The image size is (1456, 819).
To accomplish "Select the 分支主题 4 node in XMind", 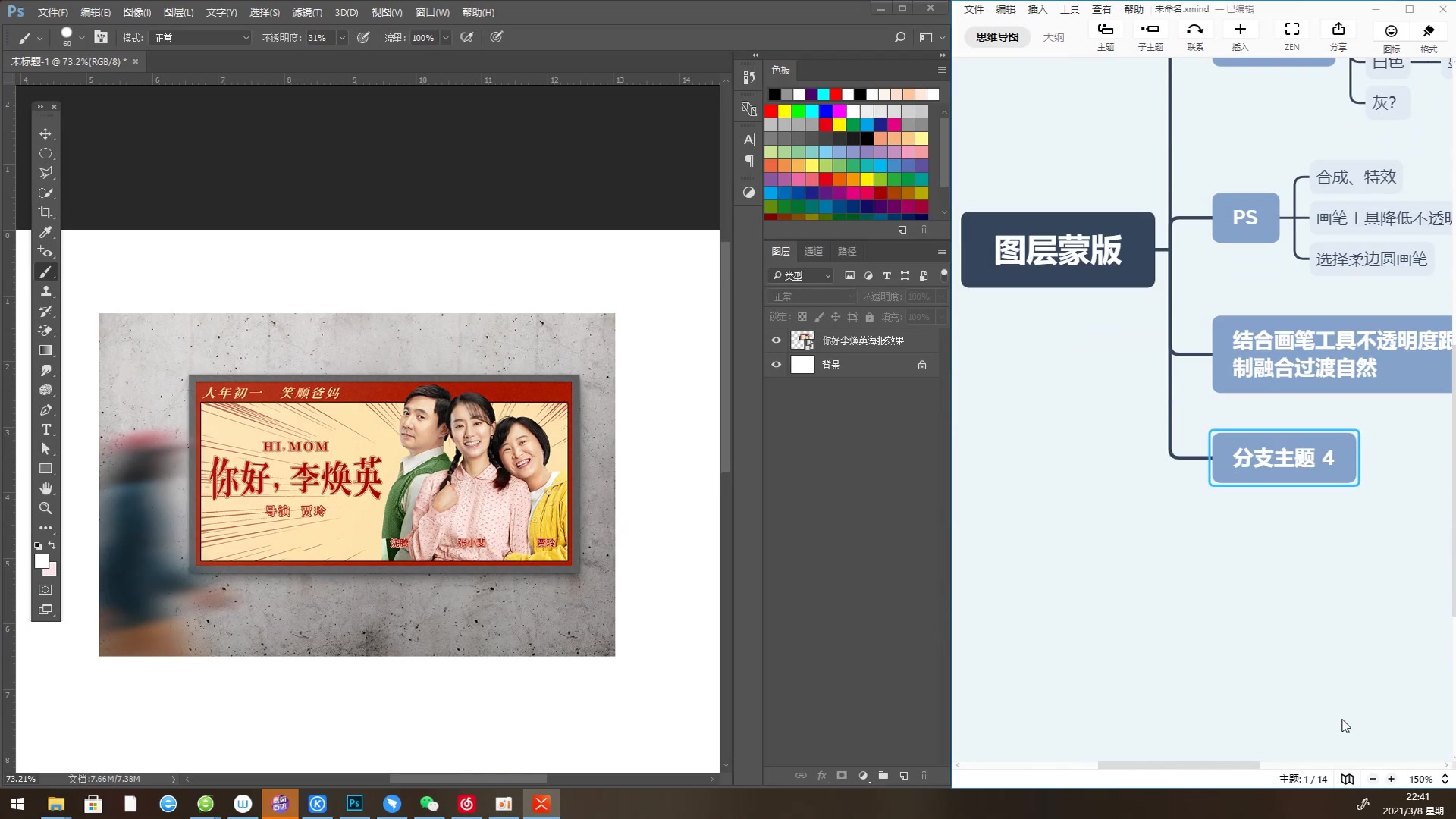I will [x=1284, y=458].
